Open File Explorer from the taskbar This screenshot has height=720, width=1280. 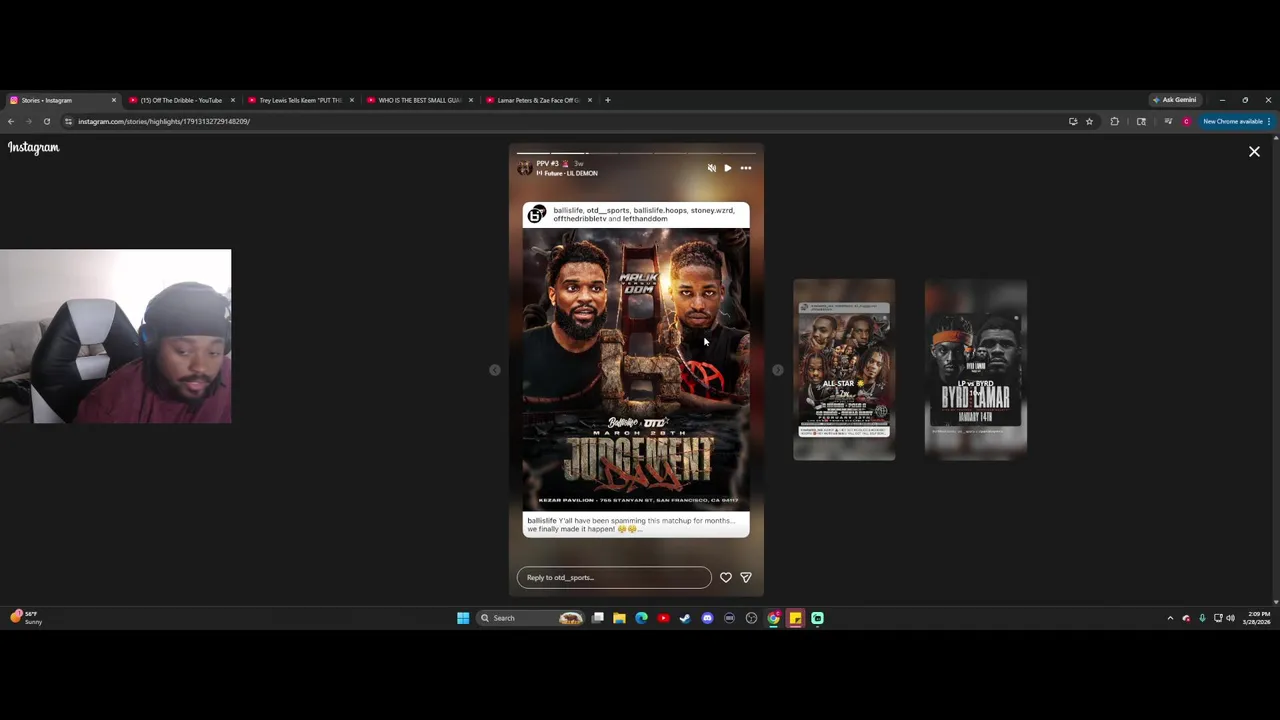619,618
